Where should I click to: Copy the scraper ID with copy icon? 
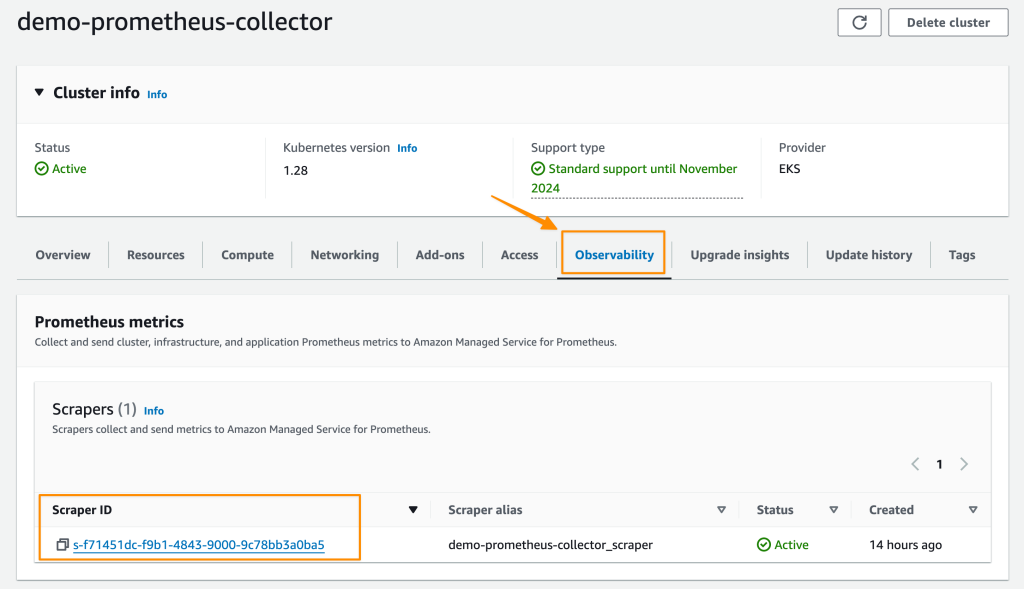(x=62, y=545)
